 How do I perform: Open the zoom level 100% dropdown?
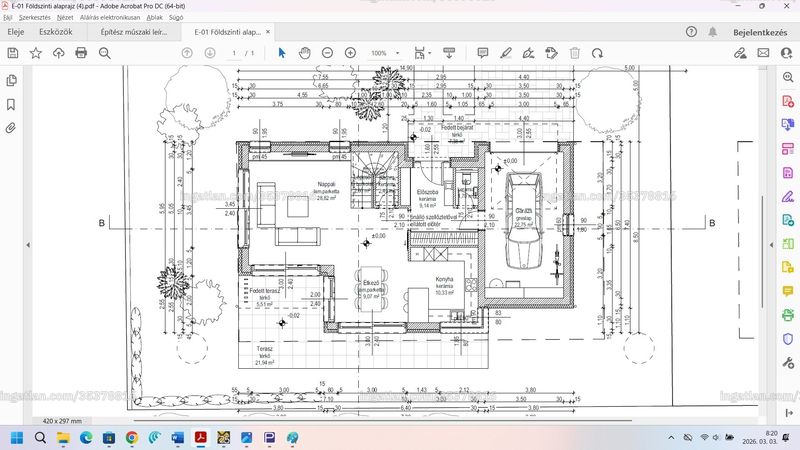tap(385, 53)
